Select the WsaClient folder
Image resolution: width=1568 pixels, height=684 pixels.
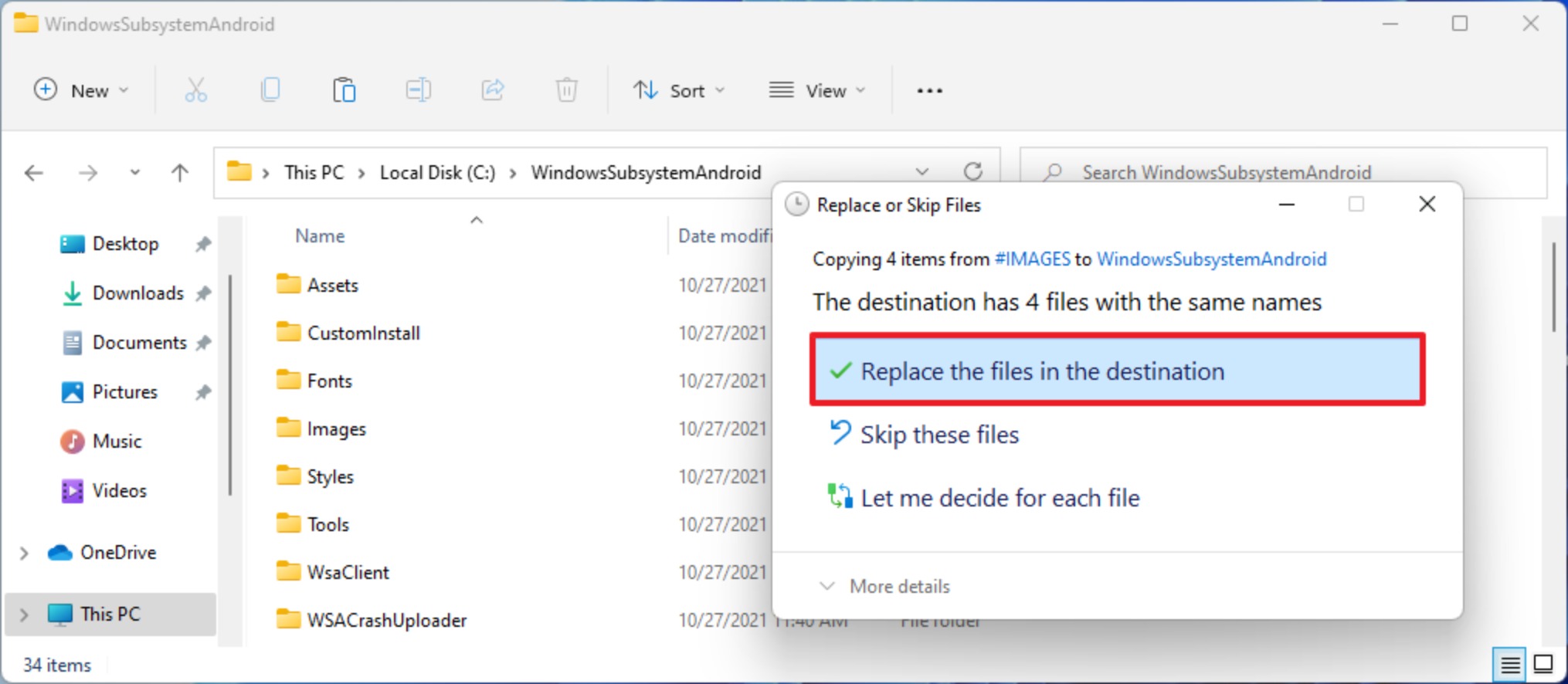(333, 573)
